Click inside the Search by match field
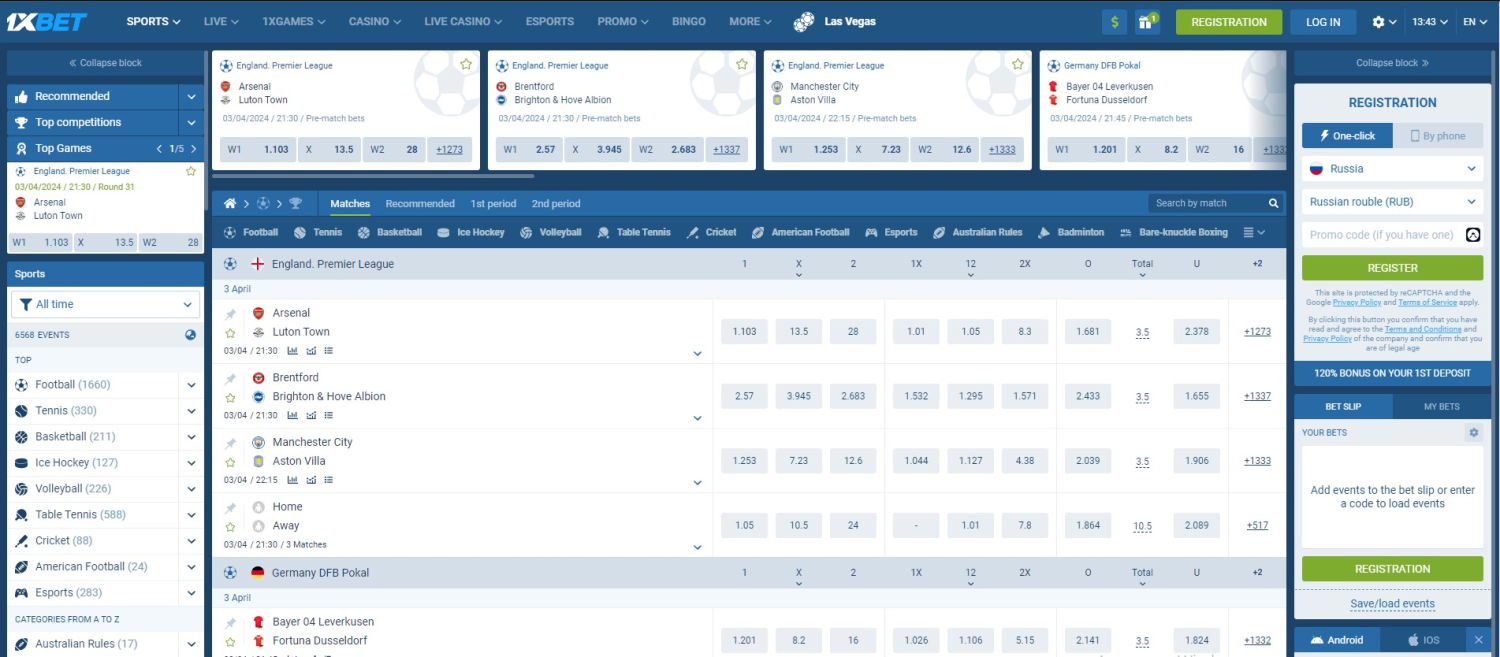Viewport: 1500px width, 657px height. point(1200,202)
